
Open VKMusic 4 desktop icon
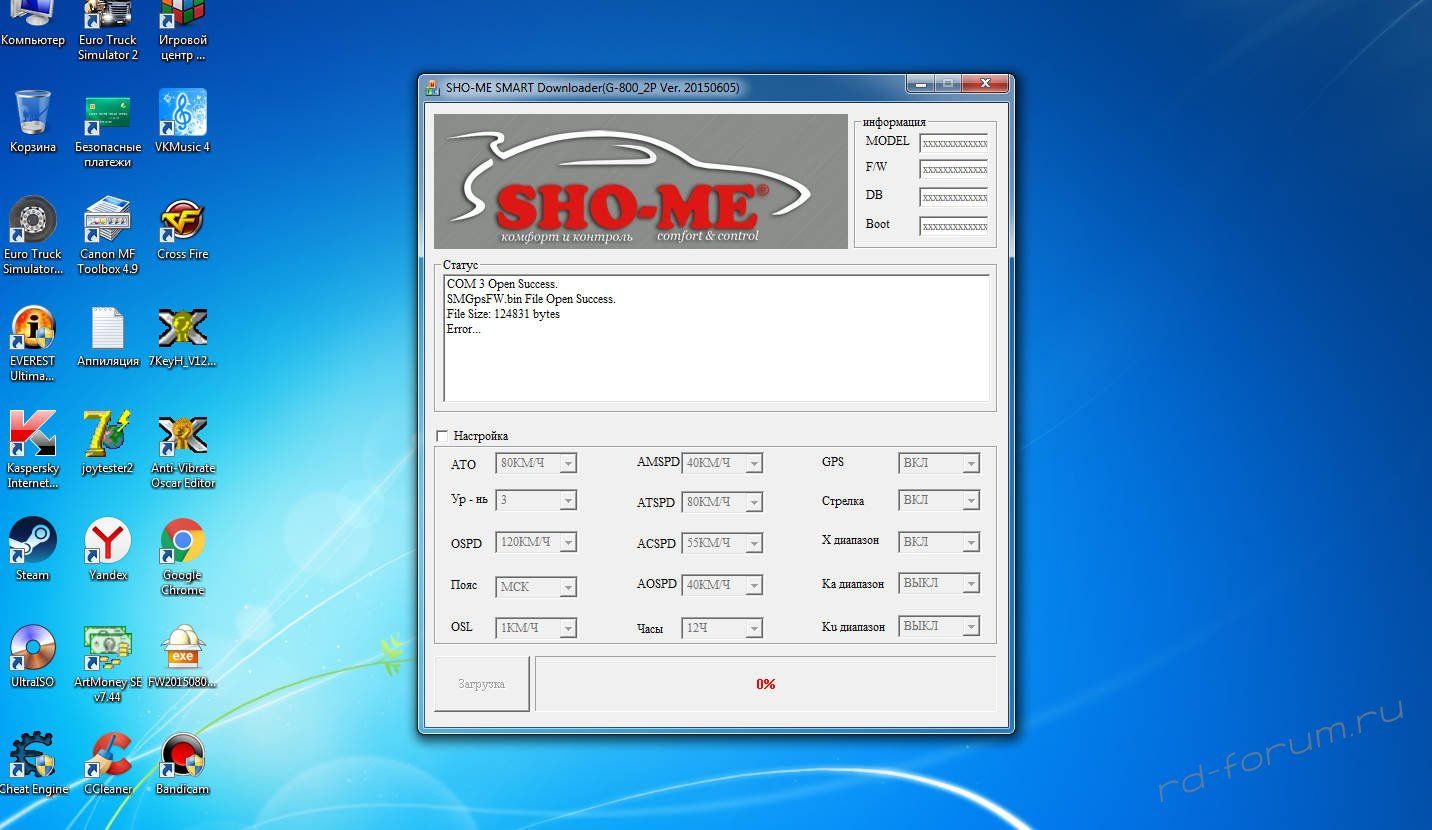183,122
